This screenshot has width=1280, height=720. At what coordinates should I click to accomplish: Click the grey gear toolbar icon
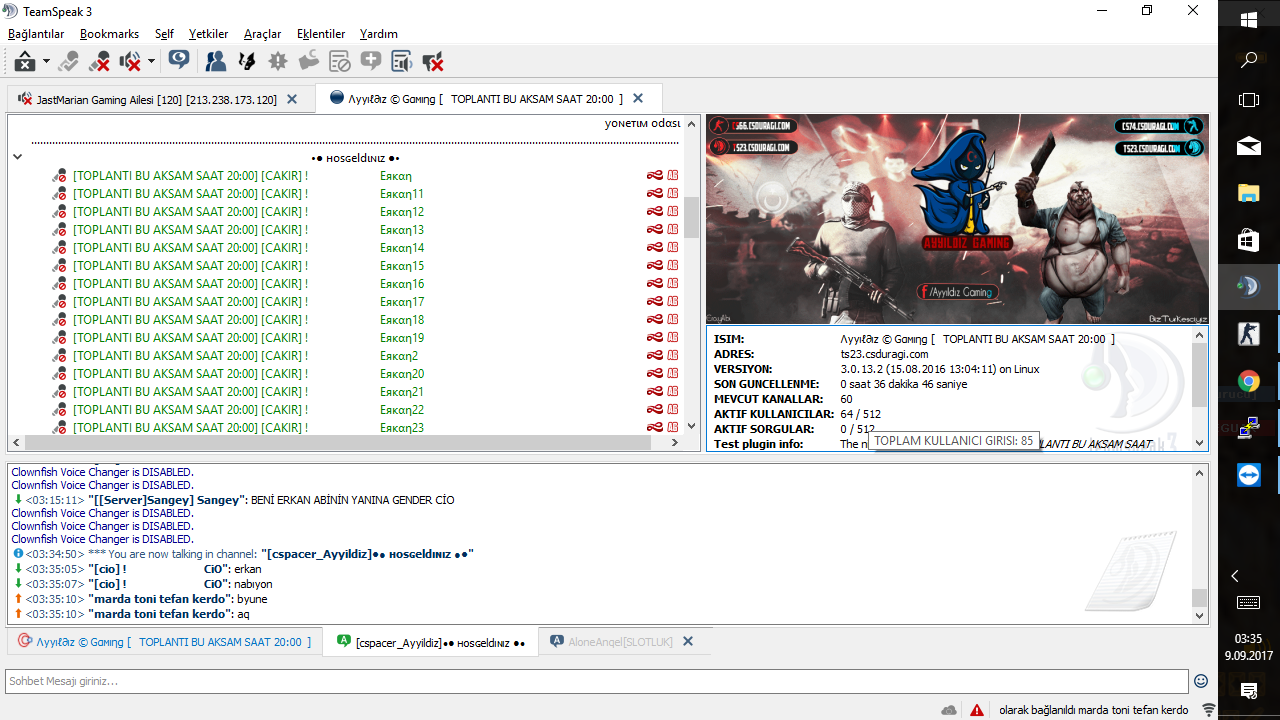[x=277, y=62]
